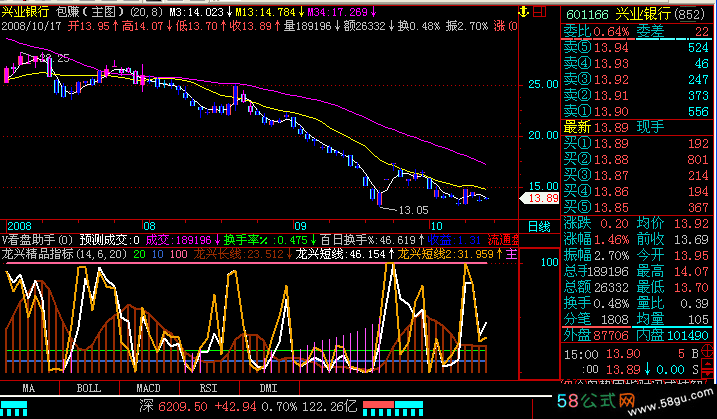Image resolution: width=717 pixels, height=419 pixels.
Task: Click the 龙兴精品指标(14,6,20) indicator title
Action: click(64, 254)
